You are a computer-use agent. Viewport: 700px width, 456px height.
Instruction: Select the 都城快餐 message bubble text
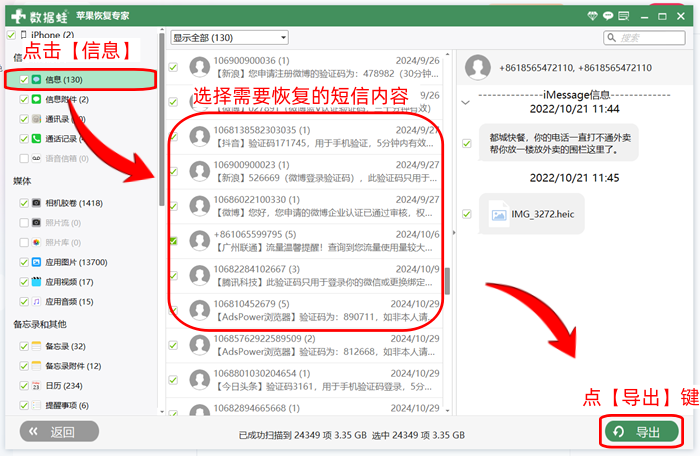pos(560,143)
